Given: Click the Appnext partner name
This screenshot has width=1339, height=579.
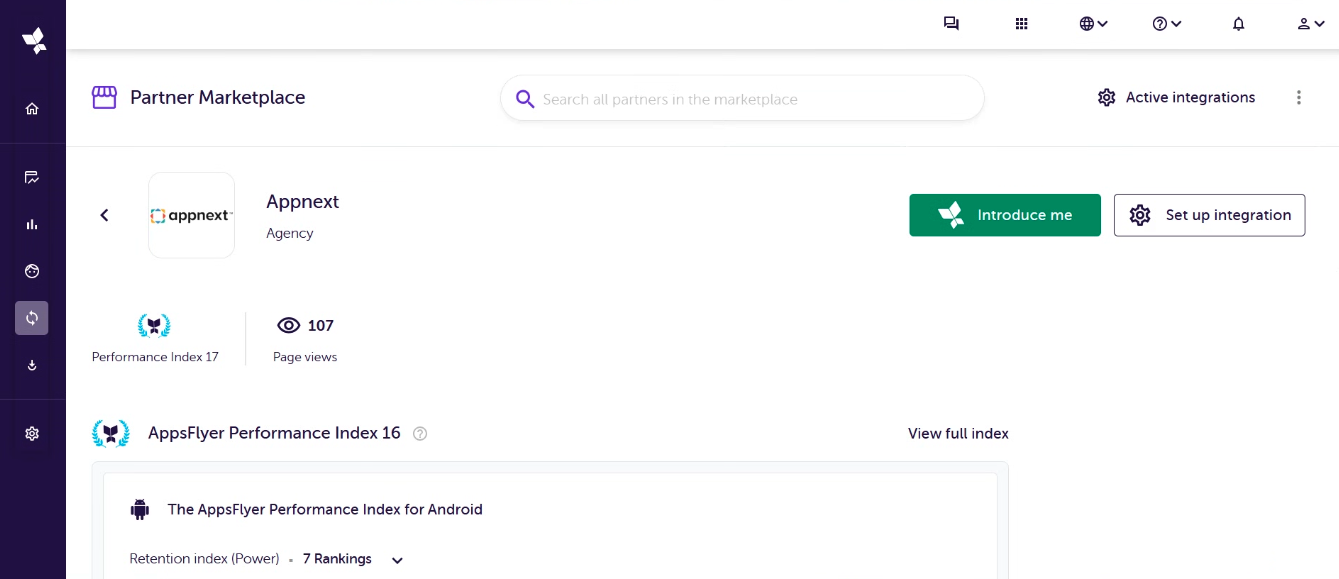Looking at the screenshot, I should click(302, 201).
